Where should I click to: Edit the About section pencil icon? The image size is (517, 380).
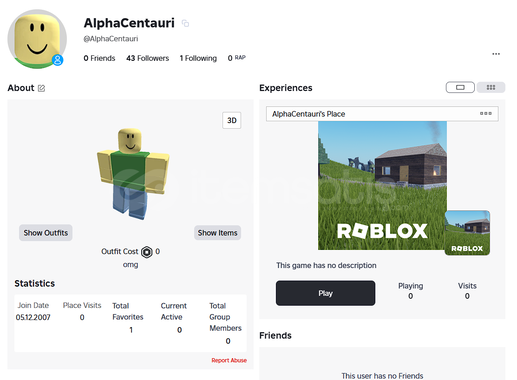(41, 88)
